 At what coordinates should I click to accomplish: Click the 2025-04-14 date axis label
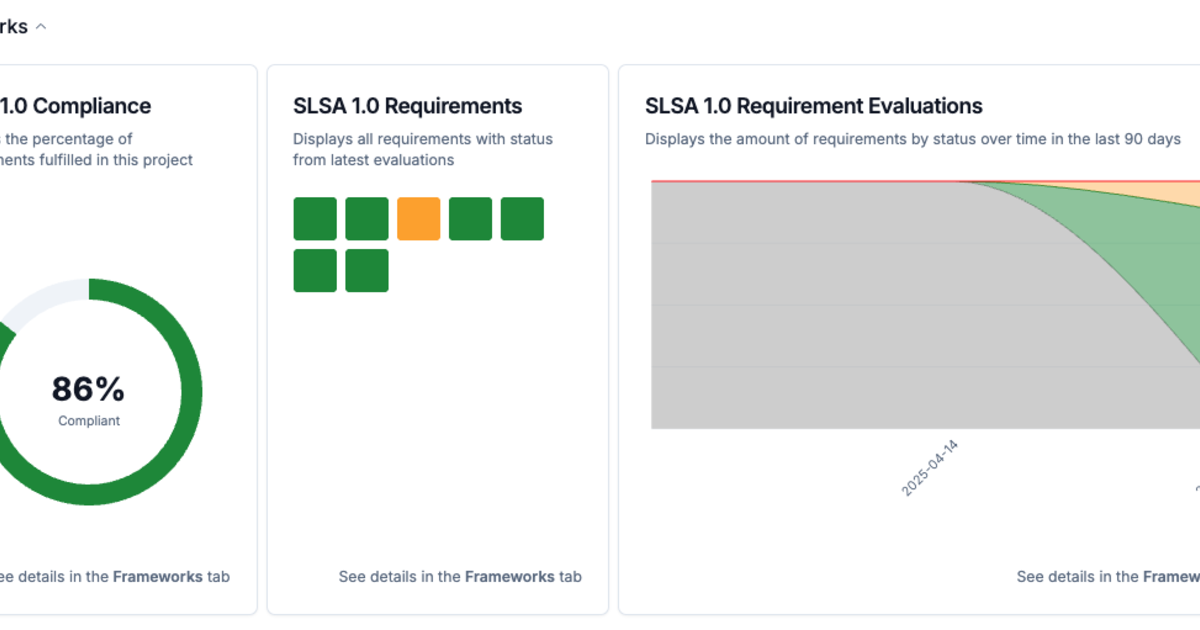tap(930, 467)
